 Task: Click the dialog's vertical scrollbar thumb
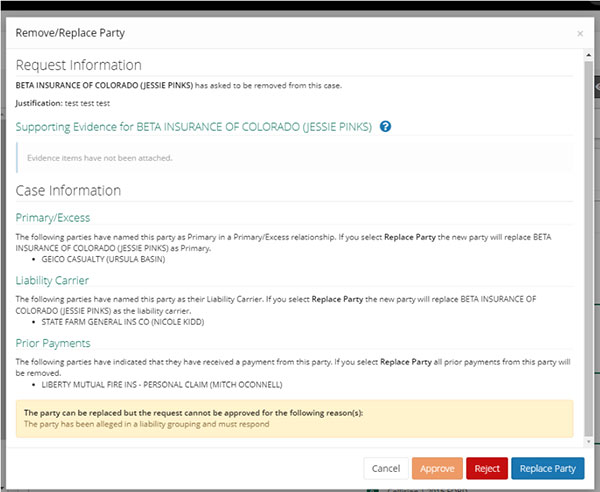tap(589, 248)
